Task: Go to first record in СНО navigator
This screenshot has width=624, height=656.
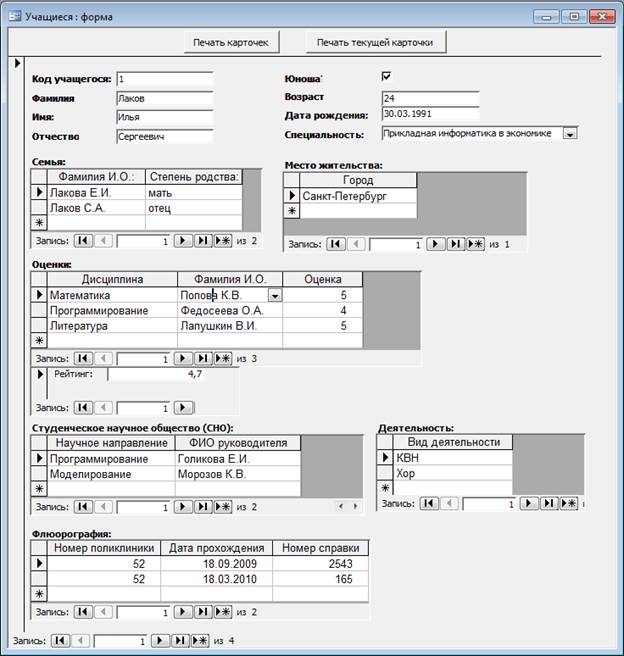Action: click(x=83, y=507)
